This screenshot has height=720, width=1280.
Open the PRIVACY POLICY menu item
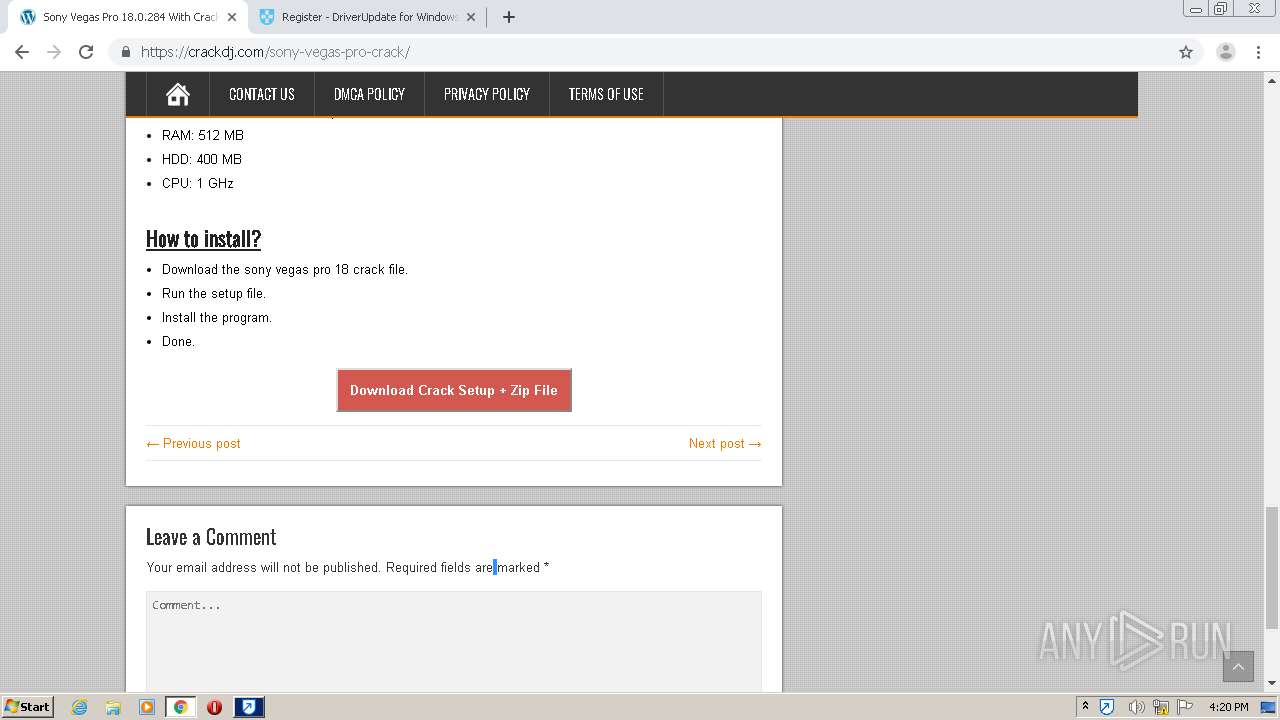point(487,94)
